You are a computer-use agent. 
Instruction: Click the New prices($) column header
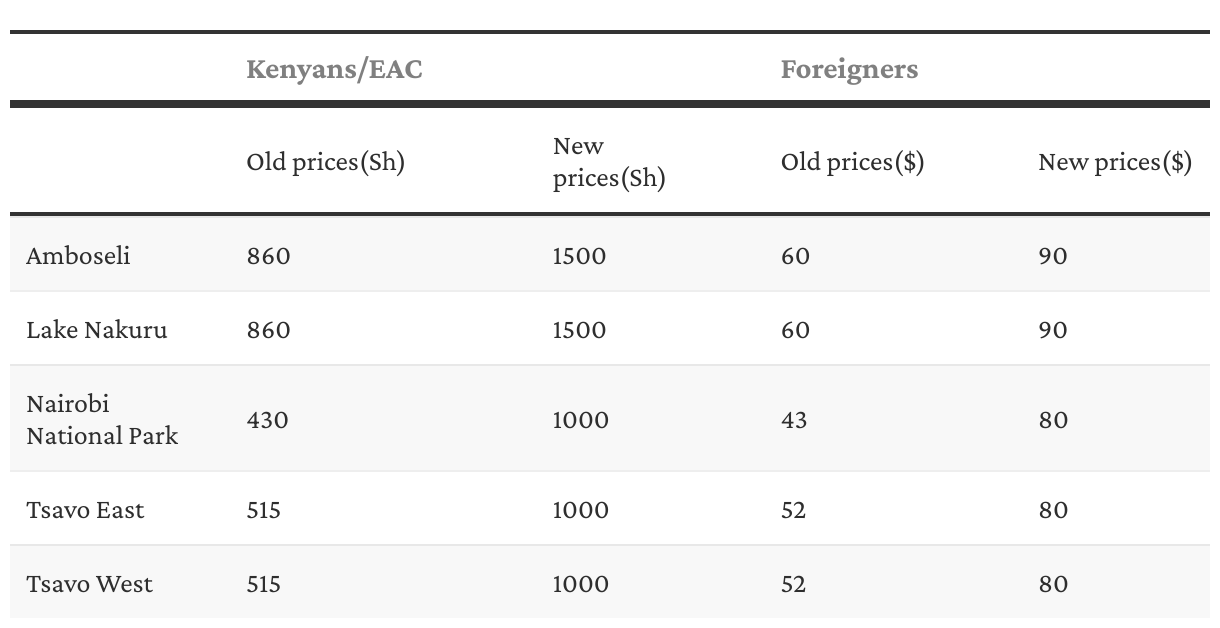tap(1114, 162)
